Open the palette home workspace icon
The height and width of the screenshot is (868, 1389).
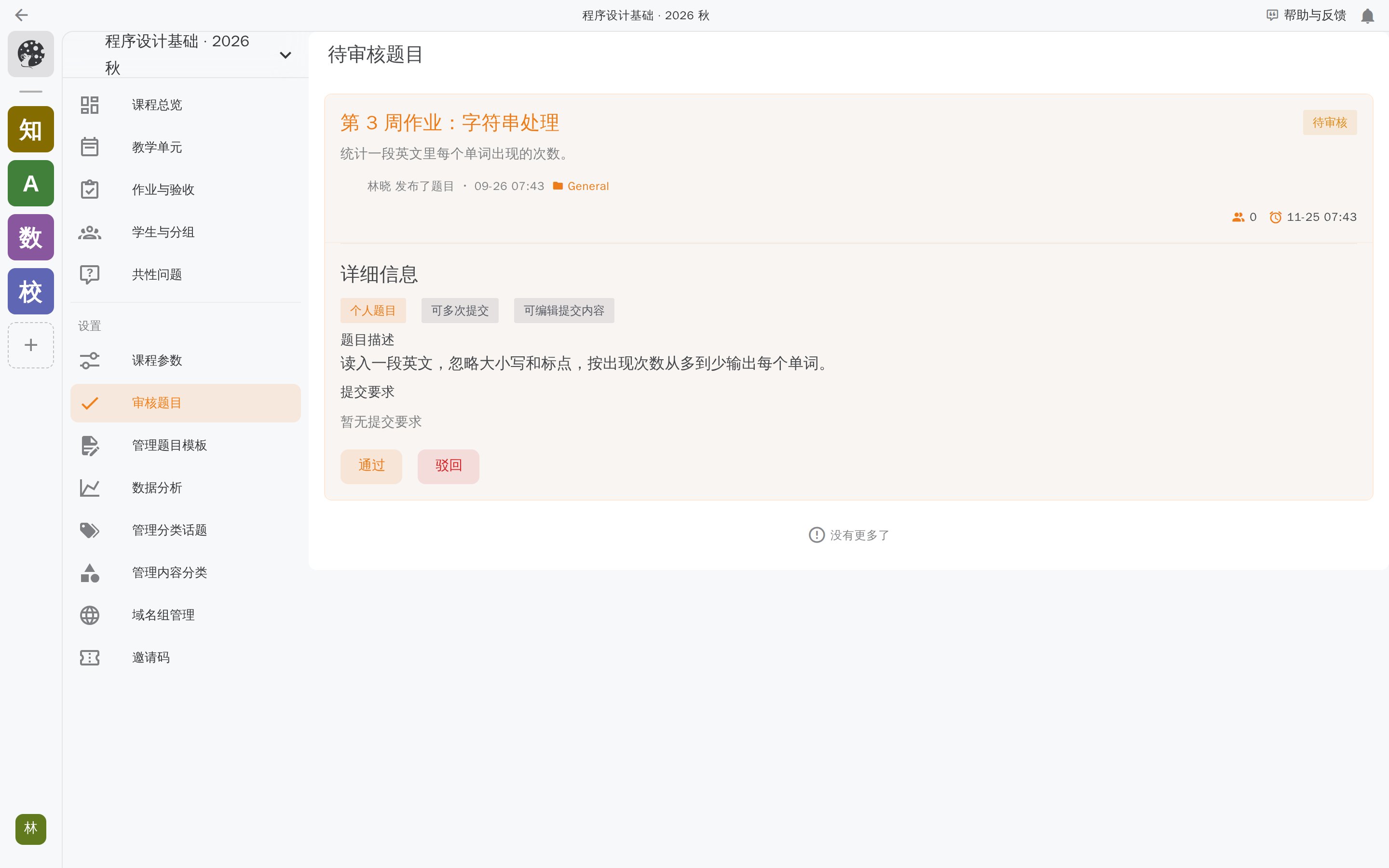pyautogui.click(x=30, y=54)
